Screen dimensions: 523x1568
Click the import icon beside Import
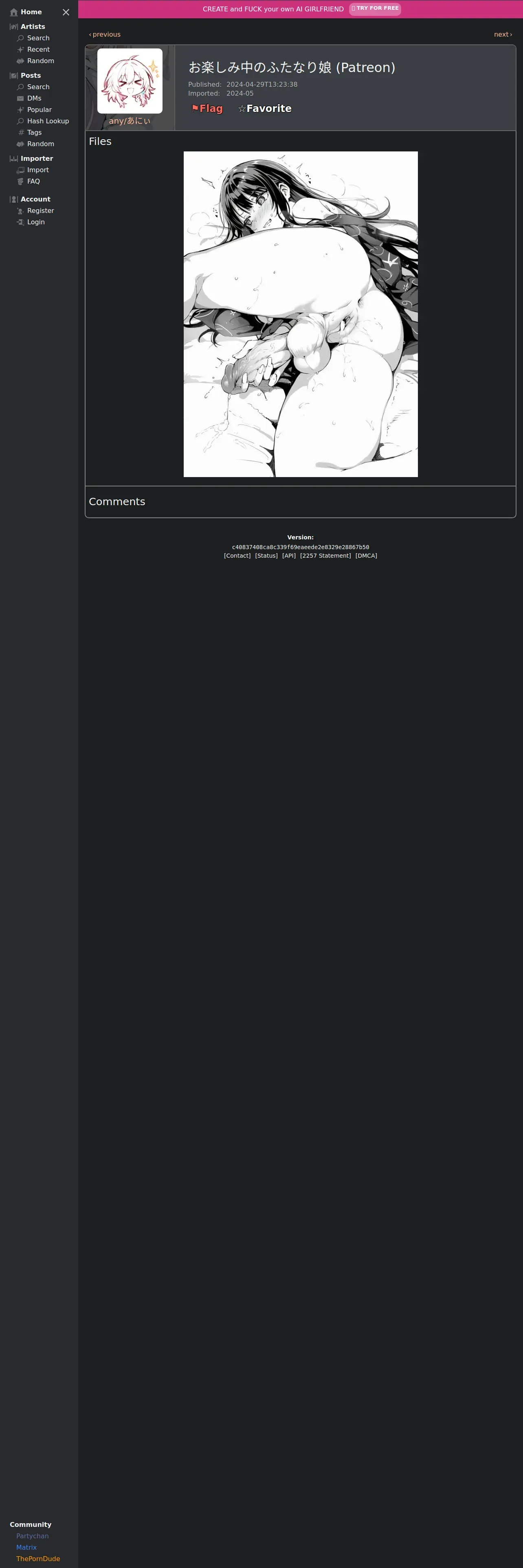pos(20,171)
